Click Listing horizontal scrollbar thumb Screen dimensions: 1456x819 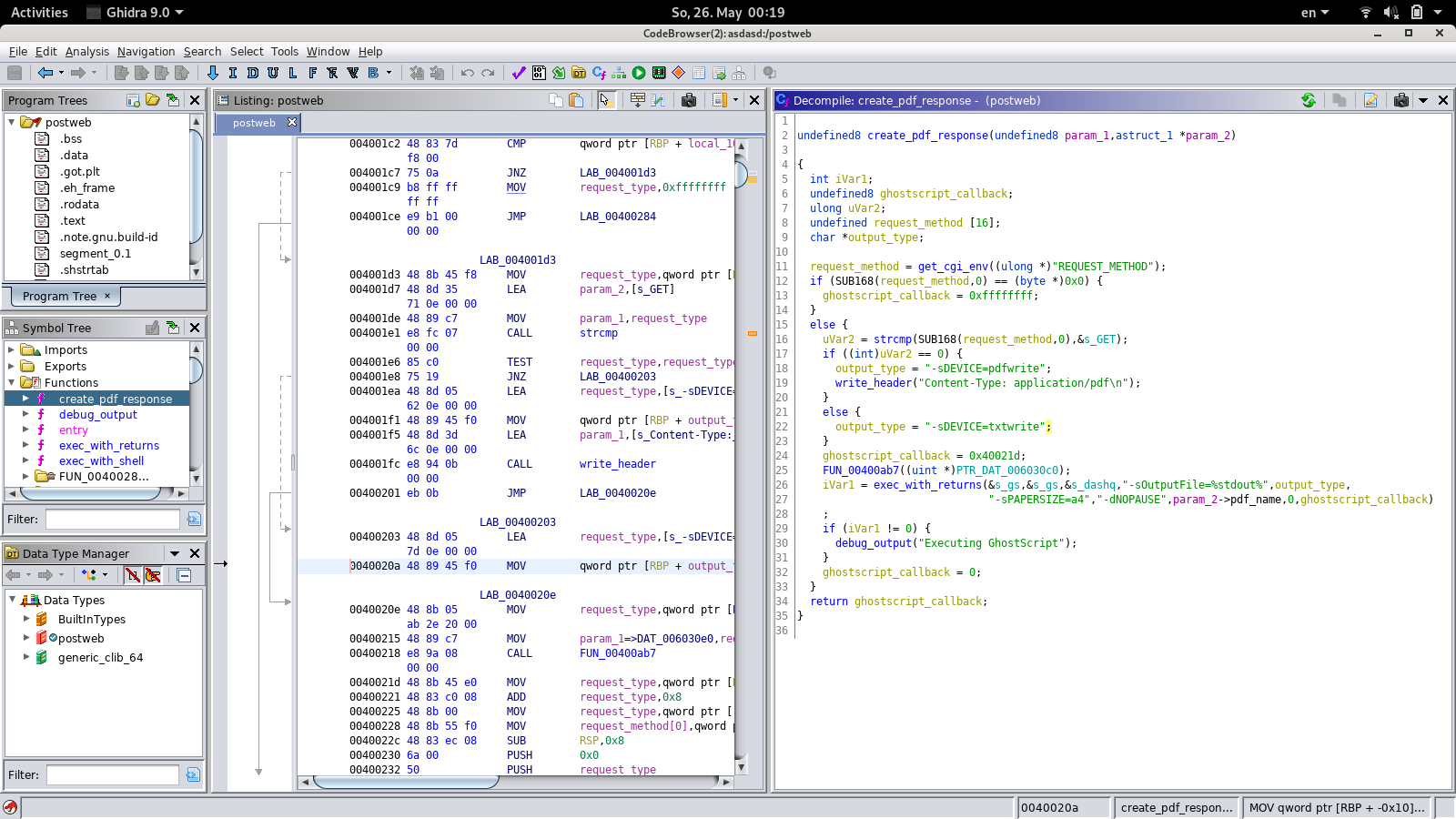point(405,781)
